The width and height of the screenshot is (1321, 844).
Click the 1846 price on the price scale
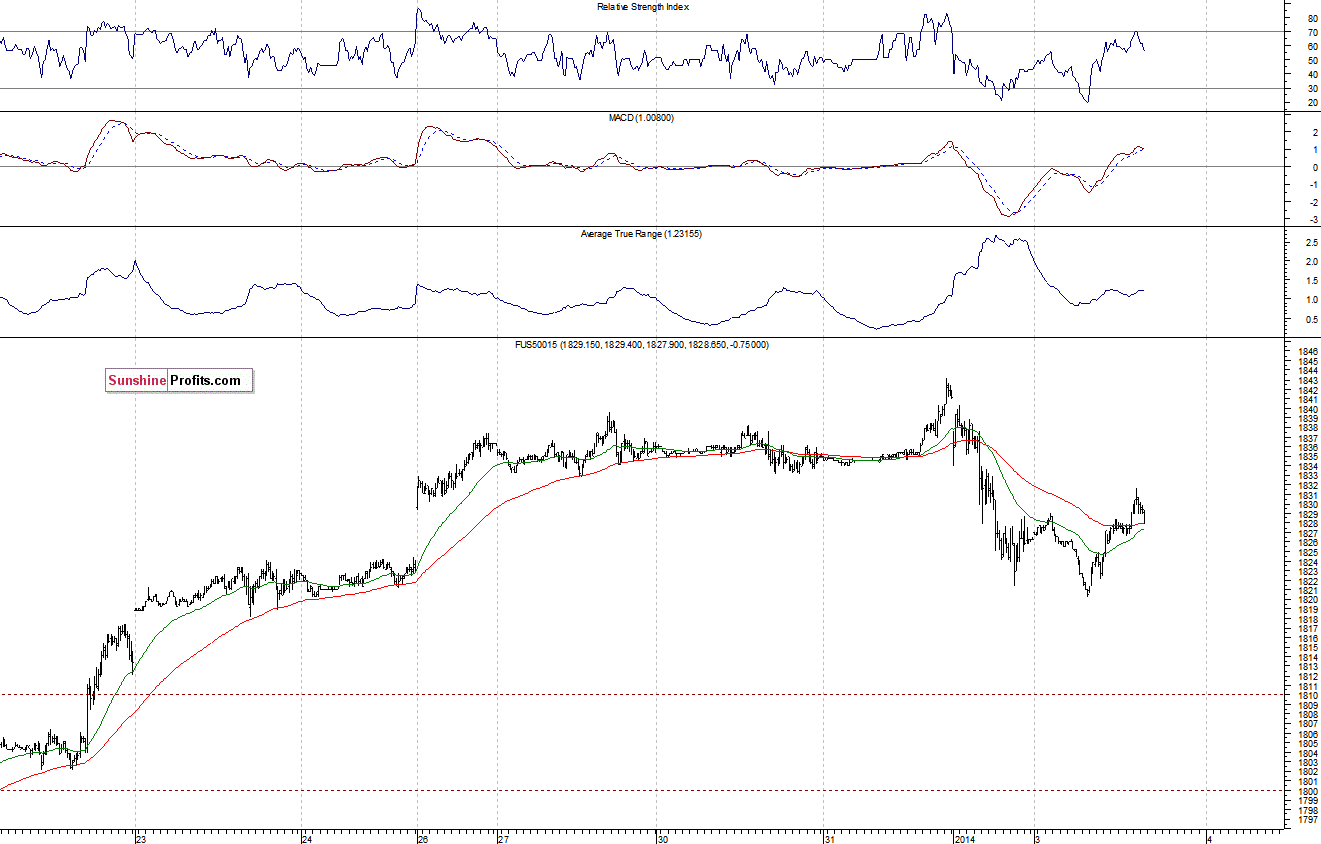1308,352
